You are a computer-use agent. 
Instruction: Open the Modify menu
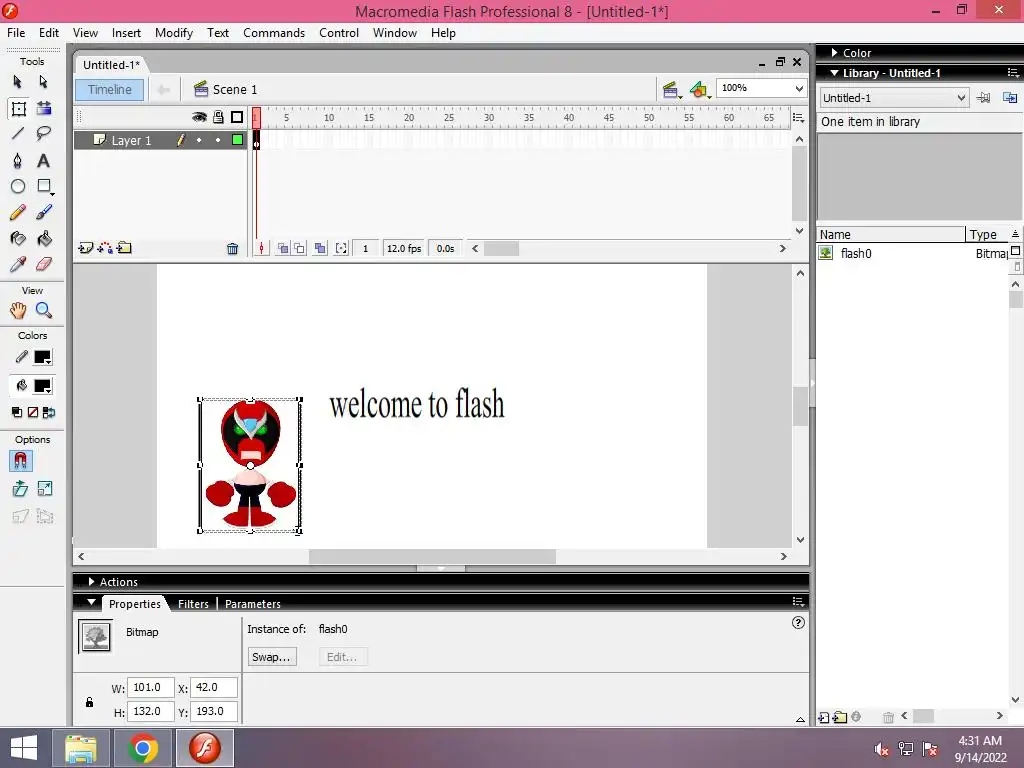[174, 33]
